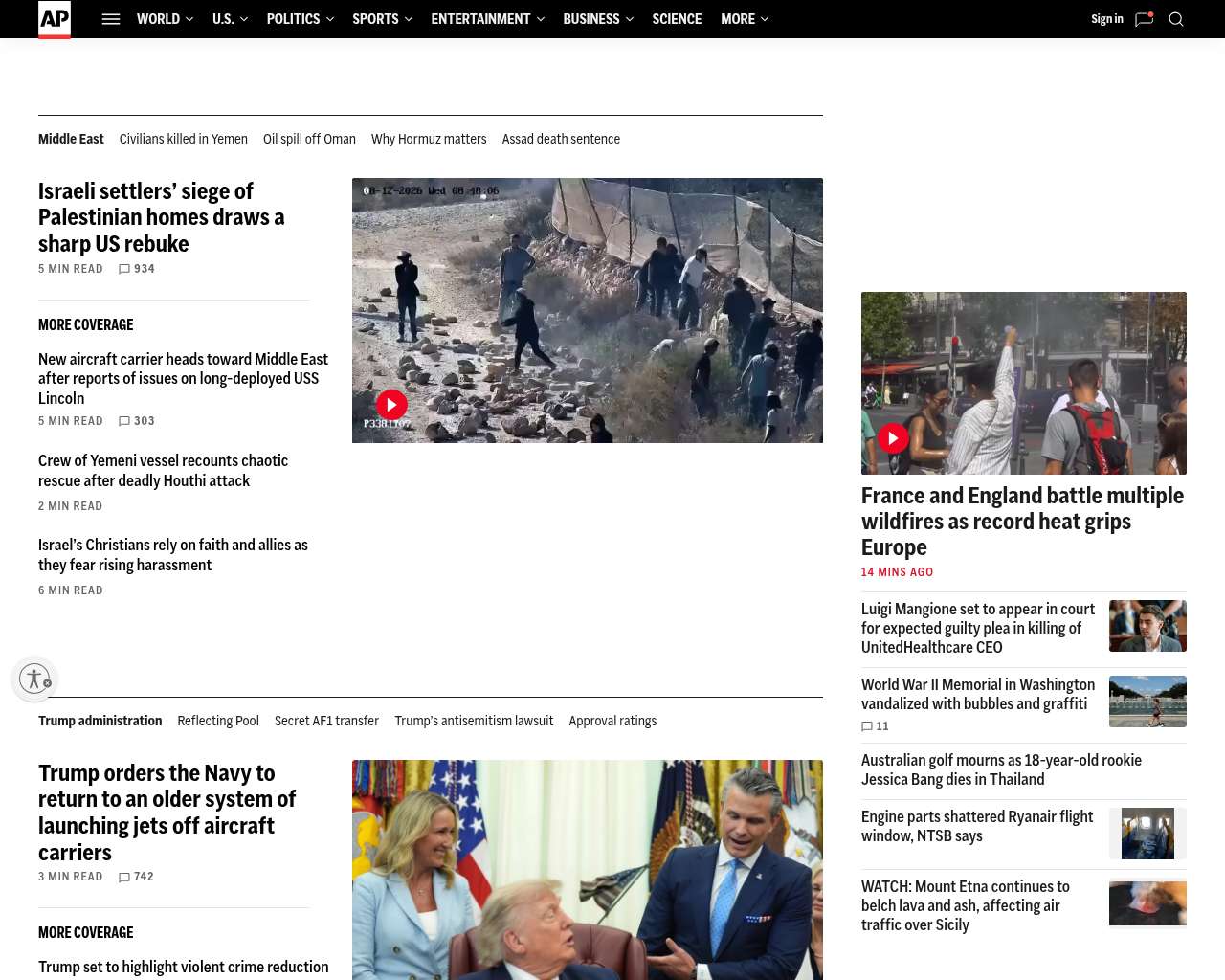Open the Trump orders the Navy headline
Image resolution: width=1225 pixels, height=980 pixels.
(167, 813)
